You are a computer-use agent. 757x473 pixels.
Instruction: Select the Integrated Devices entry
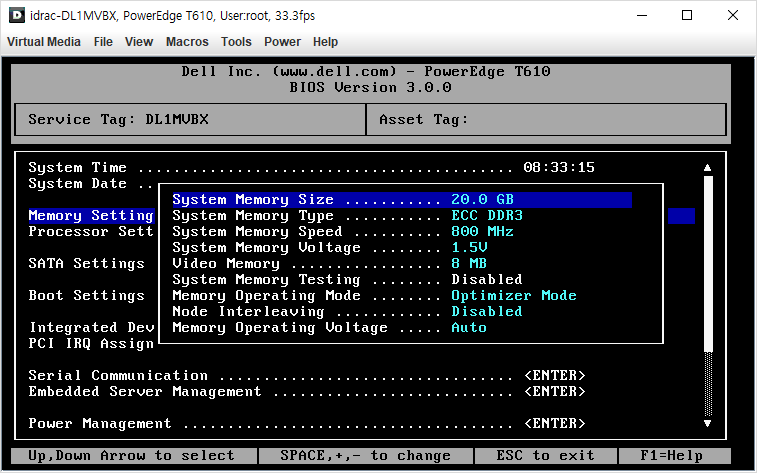pos(92,327)
